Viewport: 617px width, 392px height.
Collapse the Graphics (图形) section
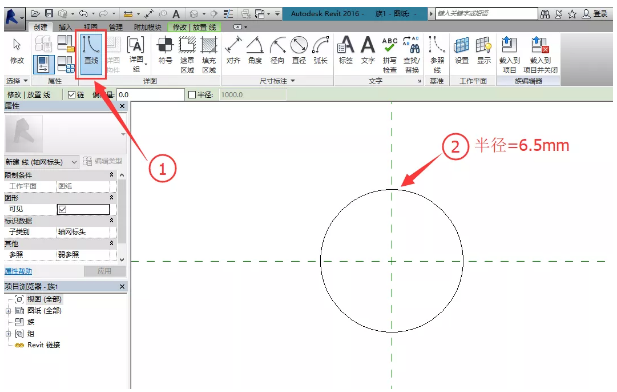(x=111, y=198)
